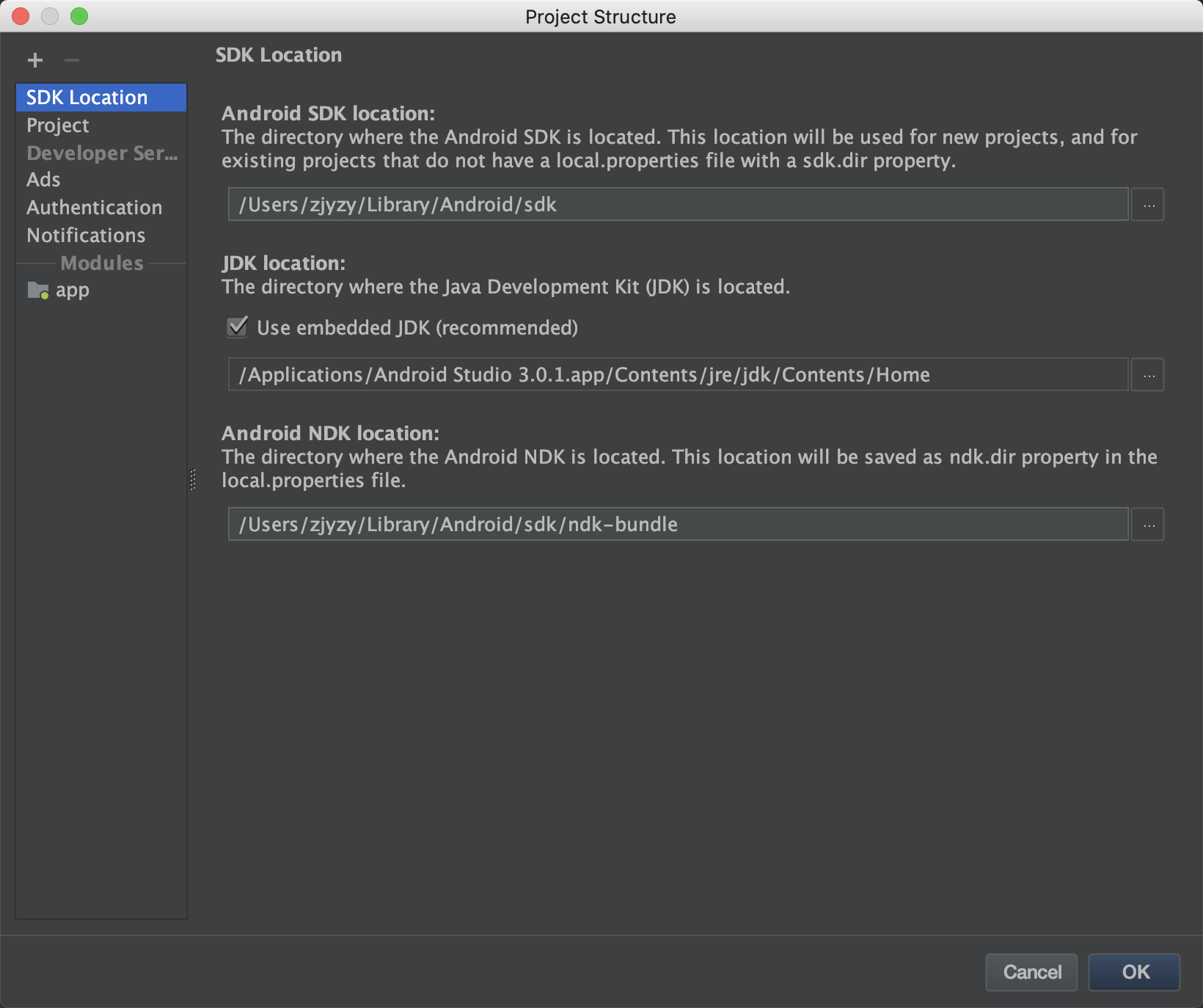Select SDK Location in sidebar
Image resolution: width=1203 pixels, height=1008 pixels.
(101, 98)
